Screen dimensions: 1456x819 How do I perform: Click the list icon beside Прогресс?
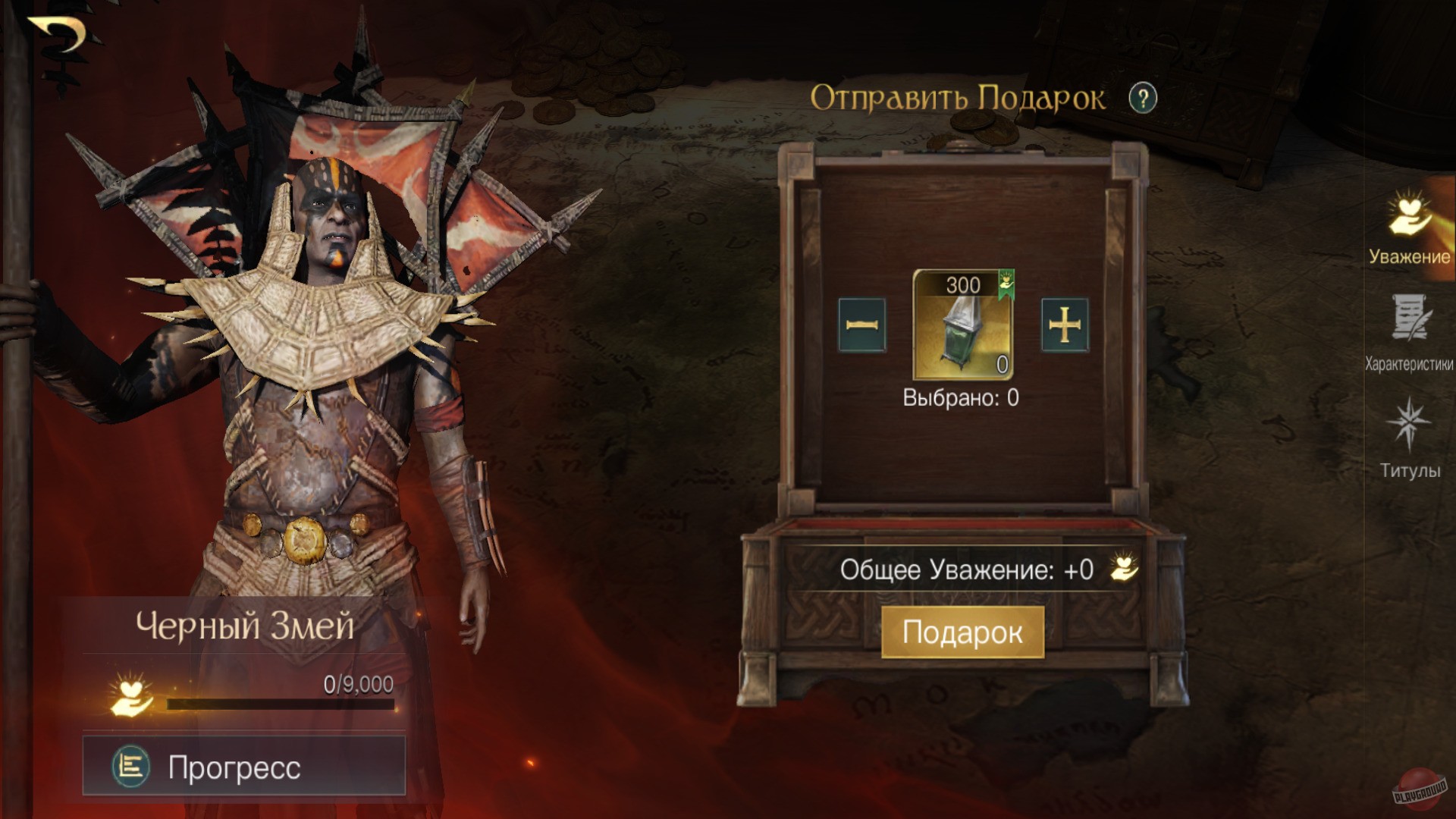[x=131, y=767]
